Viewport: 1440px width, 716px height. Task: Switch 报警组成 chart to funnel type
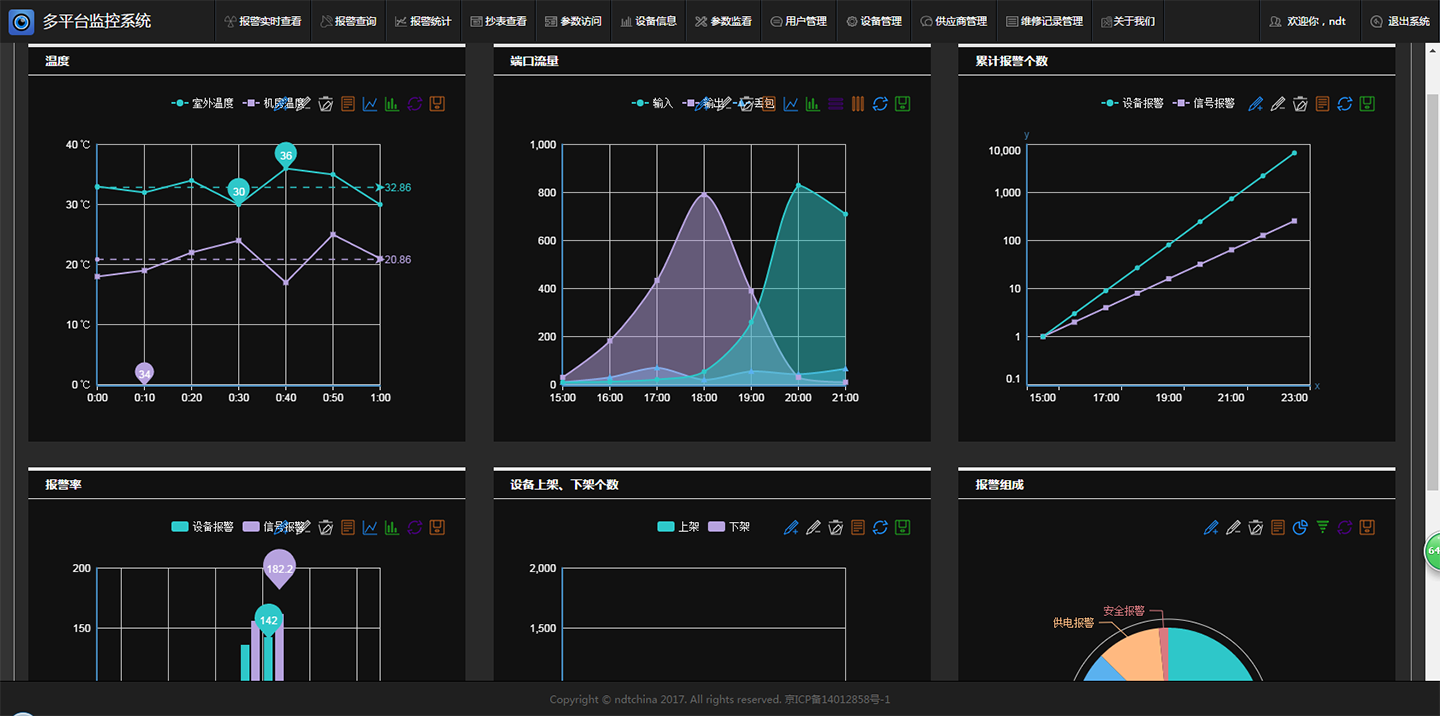(x=1322, y=527)
